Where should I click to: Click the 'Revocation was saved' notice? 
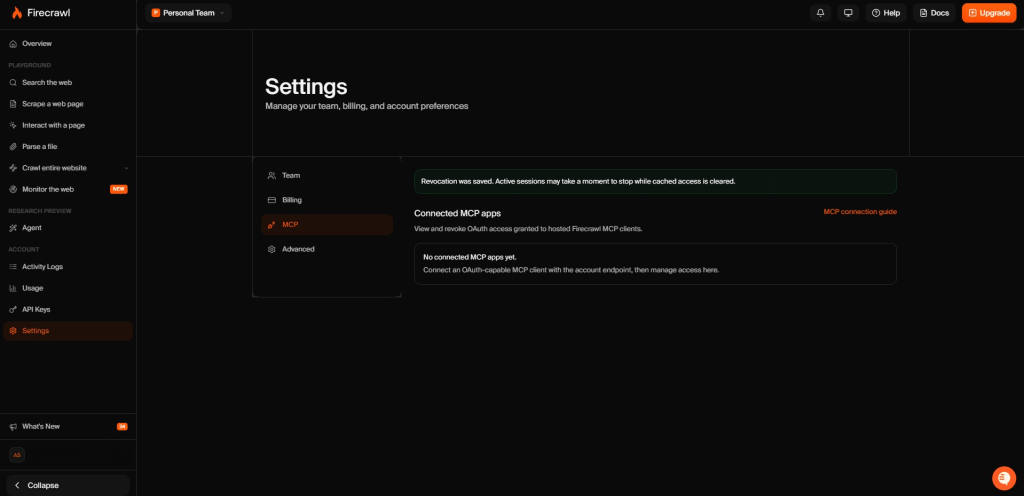coord(655,181)
